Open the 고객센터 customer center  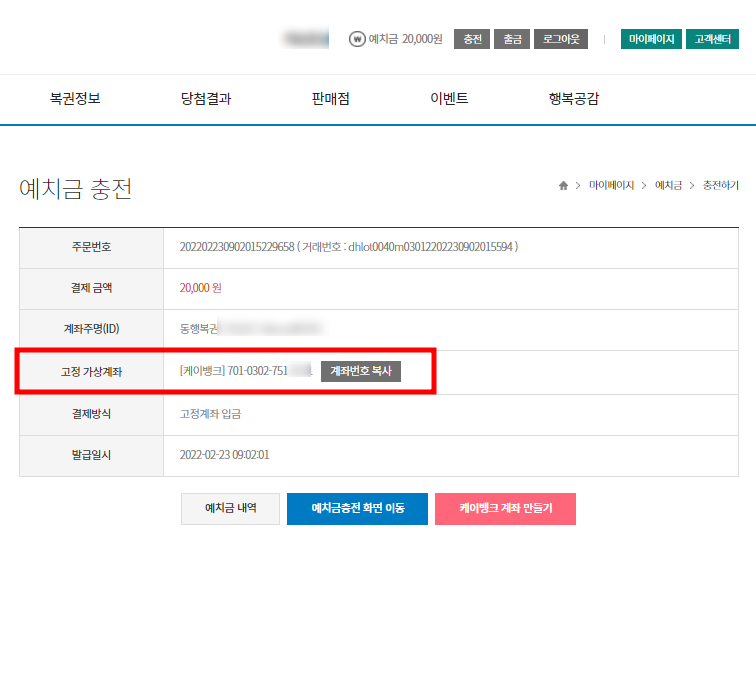(x=712, y=39)
